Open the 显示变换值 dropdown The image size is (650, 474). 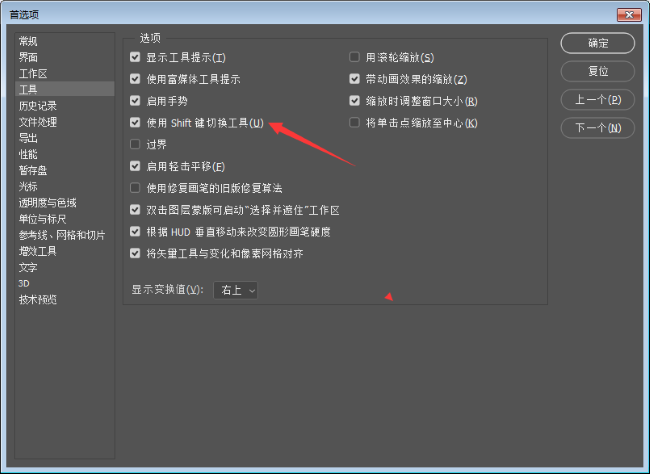(x=235, y=290)
